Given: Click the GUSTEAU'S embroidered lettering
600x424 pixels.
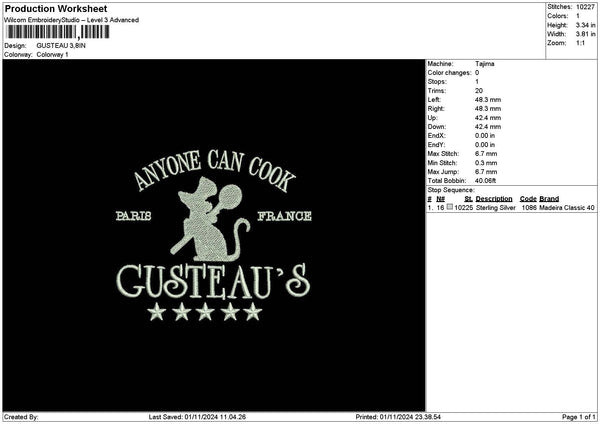Looking at the screenshot, I should click(213, 282).
